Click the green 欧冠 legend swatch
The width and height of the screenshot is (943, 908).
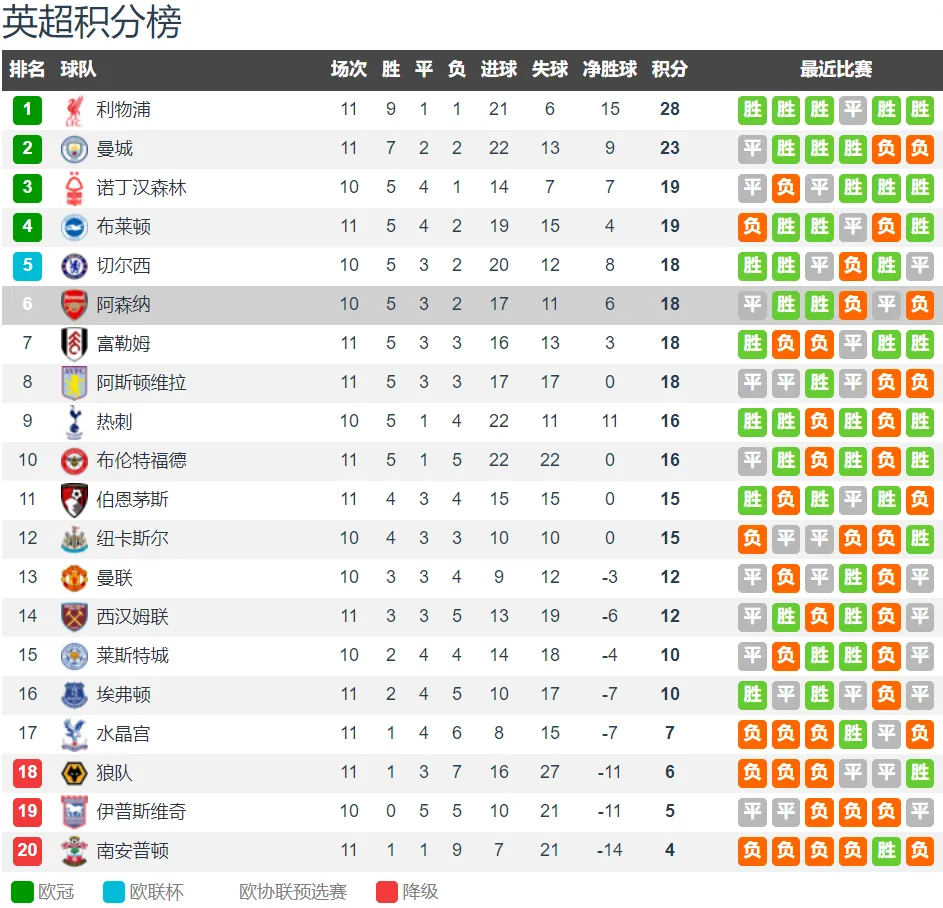tap(22, 892)
